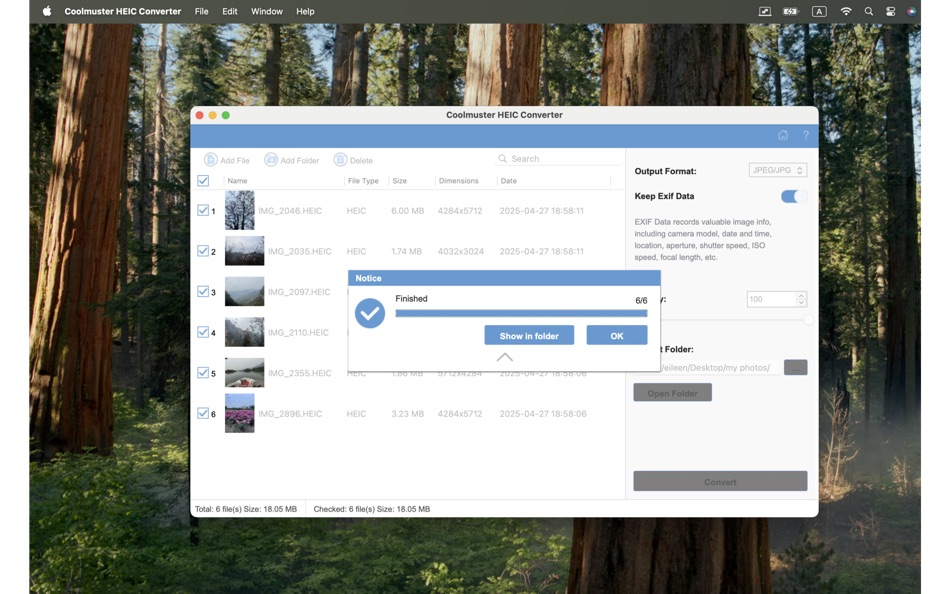The image size is (950, 594).
Task: Open the File menu
Action: click(x=201, y=11)
